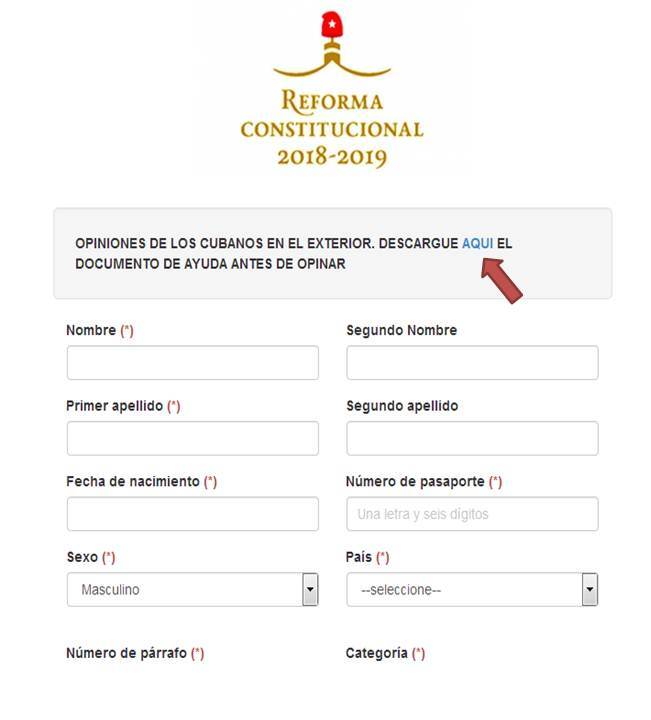Focus the Segundo Nombre input field
The height and width of the screenshot is (720, 651).
click(472, 363)
